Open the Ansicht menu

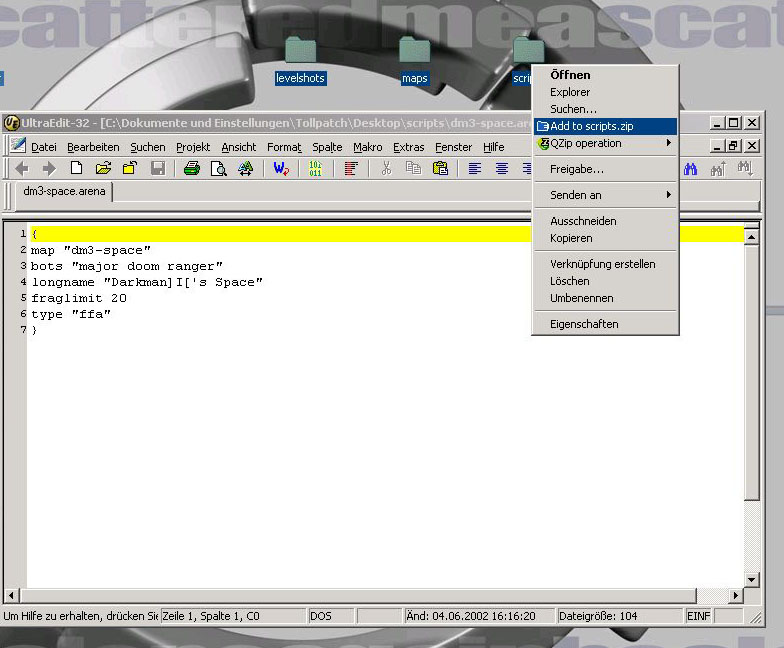pyautogui.click(x=238, y=147)
